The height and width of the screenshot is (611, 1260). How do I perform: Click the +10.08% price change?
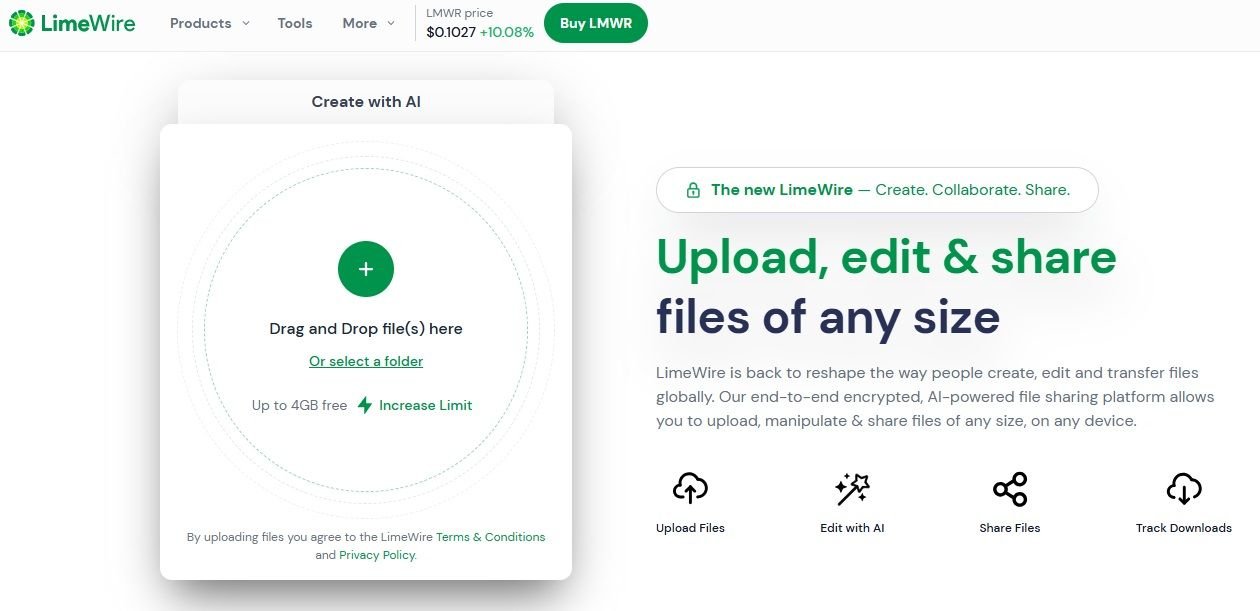507,32
